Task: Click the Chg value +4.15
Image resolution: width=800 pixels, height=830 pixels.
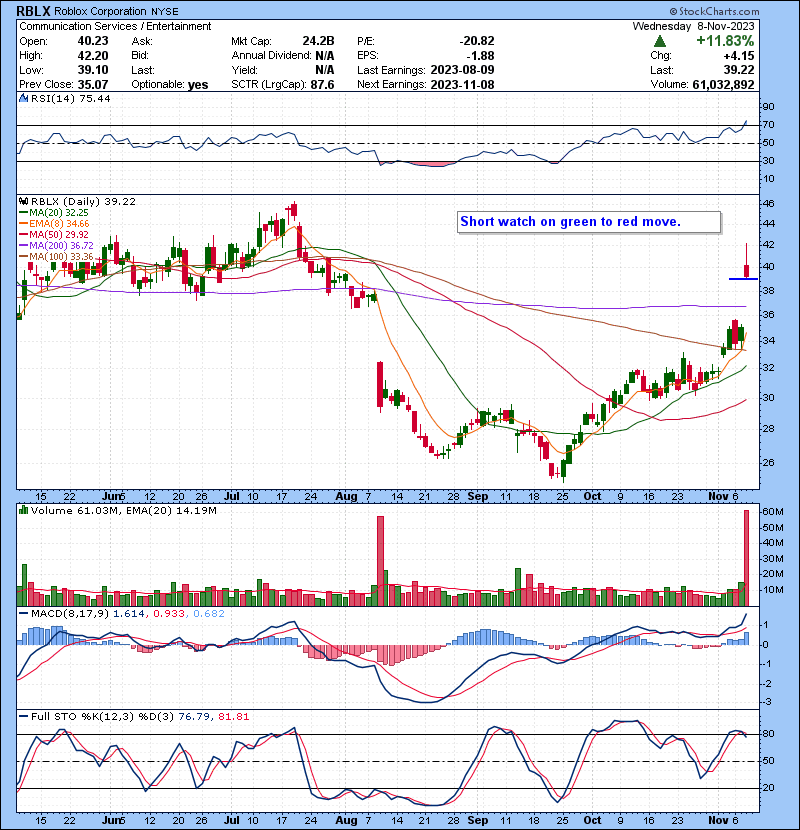Action: tap(740, 56)
